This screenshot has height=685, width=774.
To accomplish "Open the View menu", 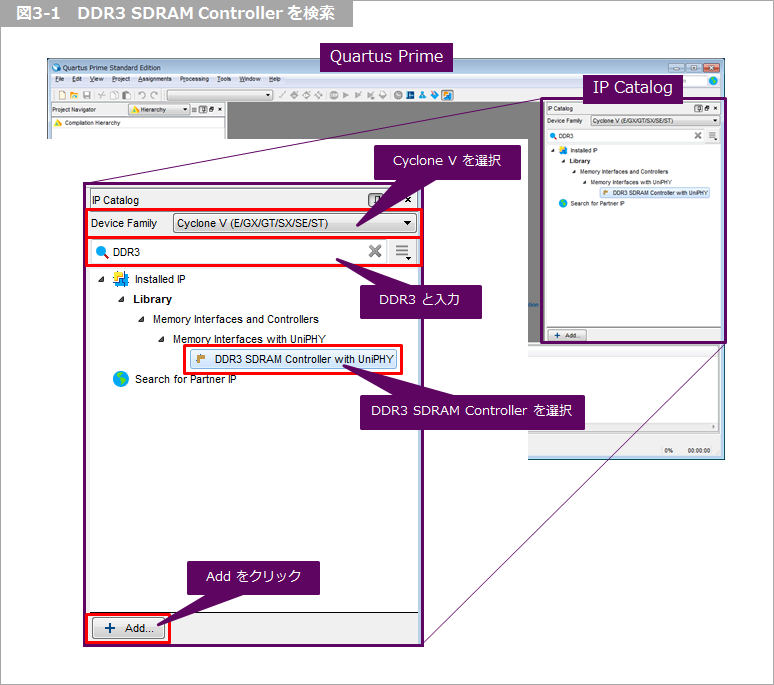I will click(97, 79).
